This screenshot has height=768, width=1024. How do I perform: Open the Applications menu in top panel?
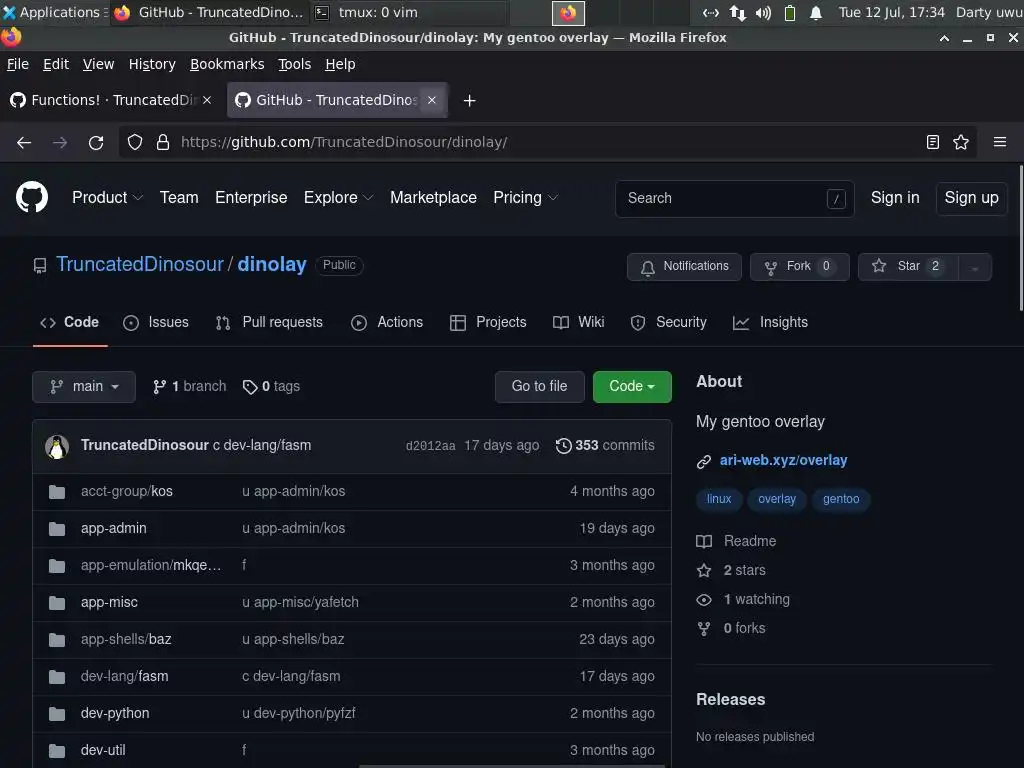(54, 12)
